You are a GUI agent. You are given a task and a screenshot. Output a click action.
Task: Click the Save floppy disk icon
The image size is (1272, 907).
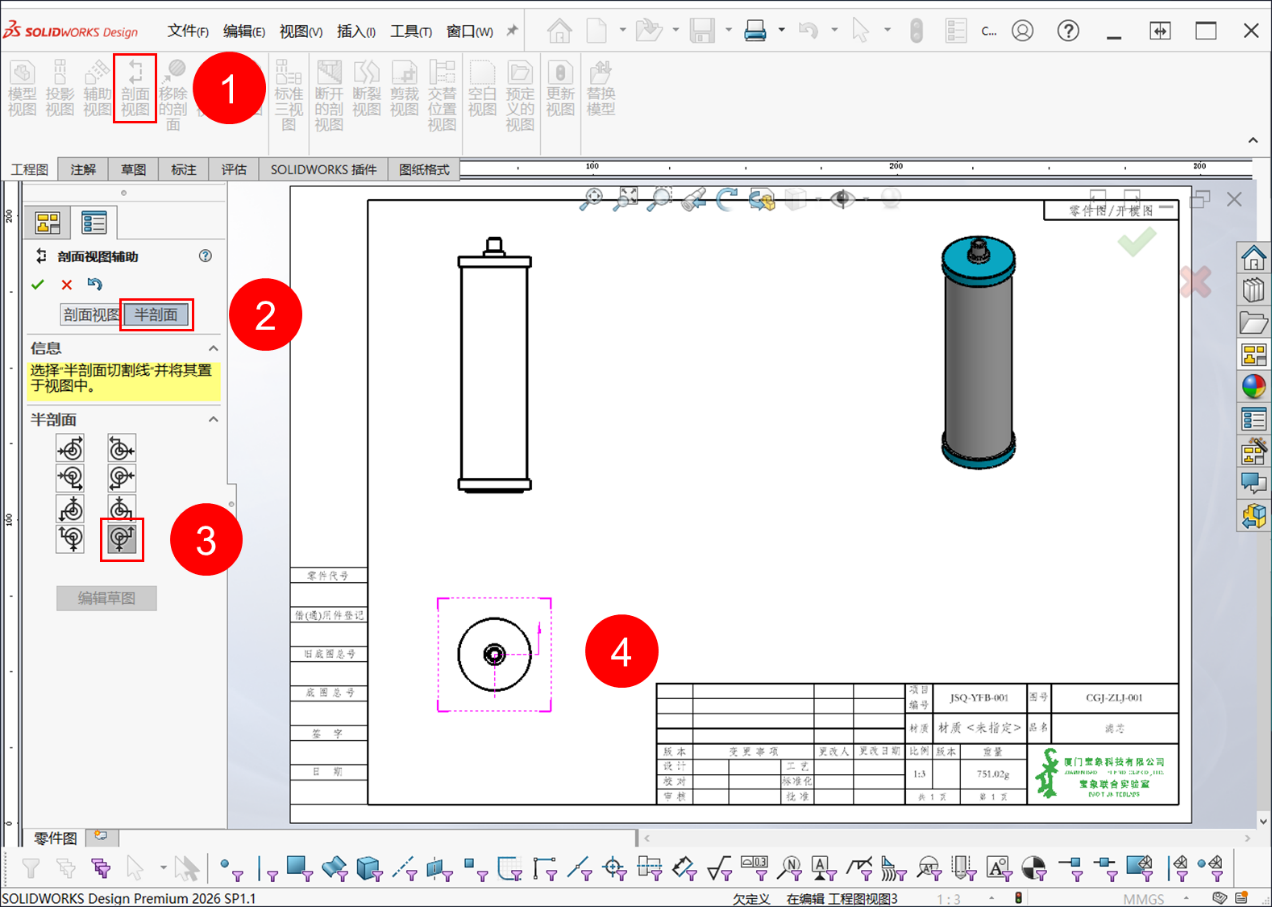(702, 31)
